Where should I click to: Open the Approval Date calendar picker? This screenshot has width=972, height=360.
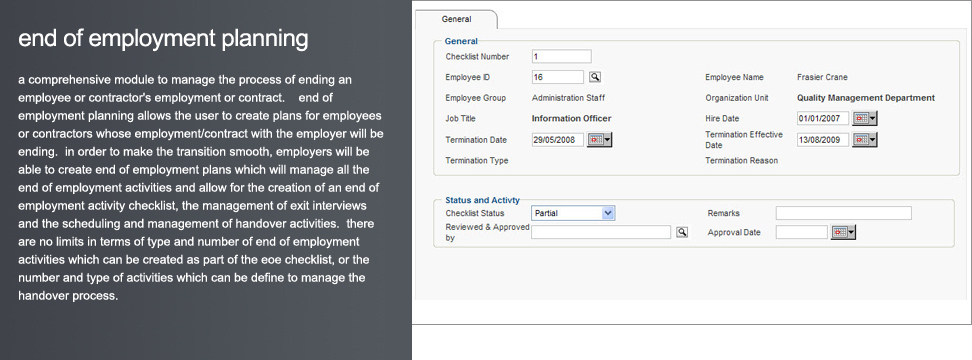[x=839, y=232]
